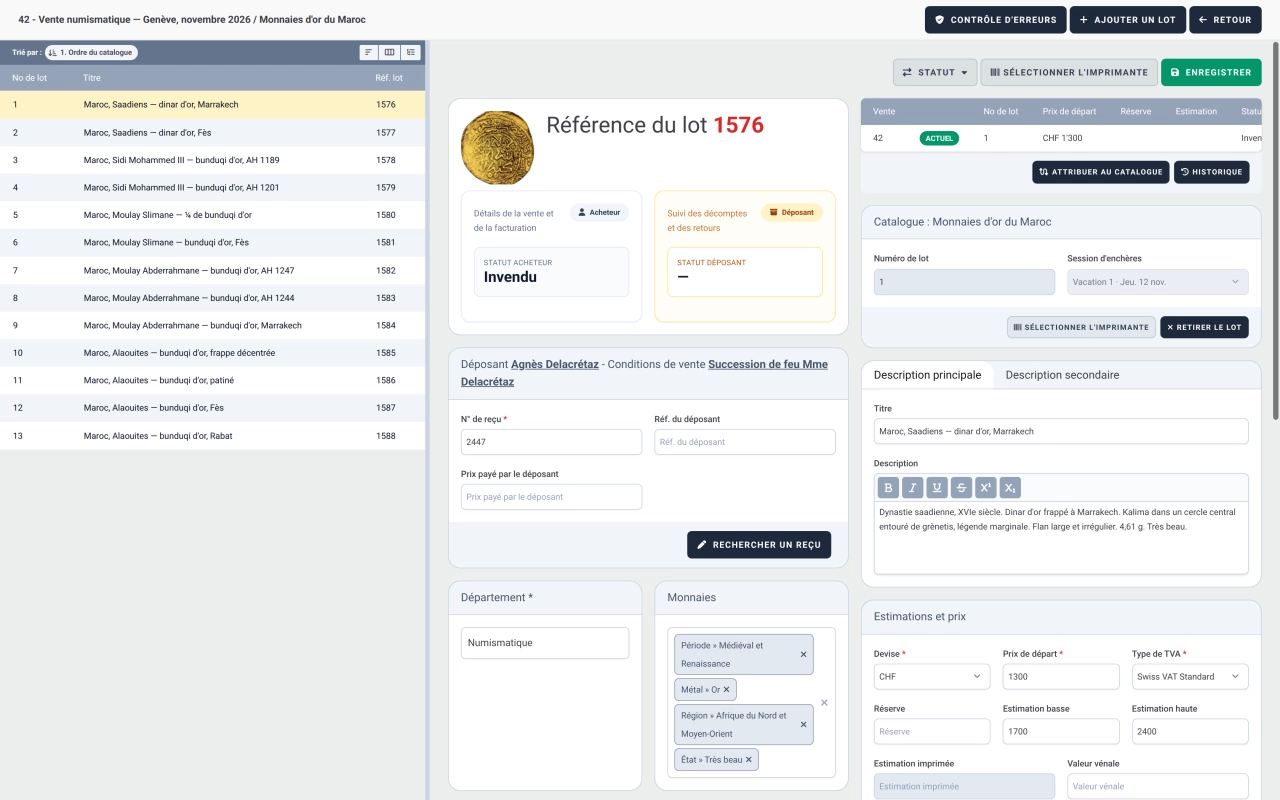
Task: Select lot 5 Moulay Slimane ¾ de bunduqi
Action: point(212,215)
